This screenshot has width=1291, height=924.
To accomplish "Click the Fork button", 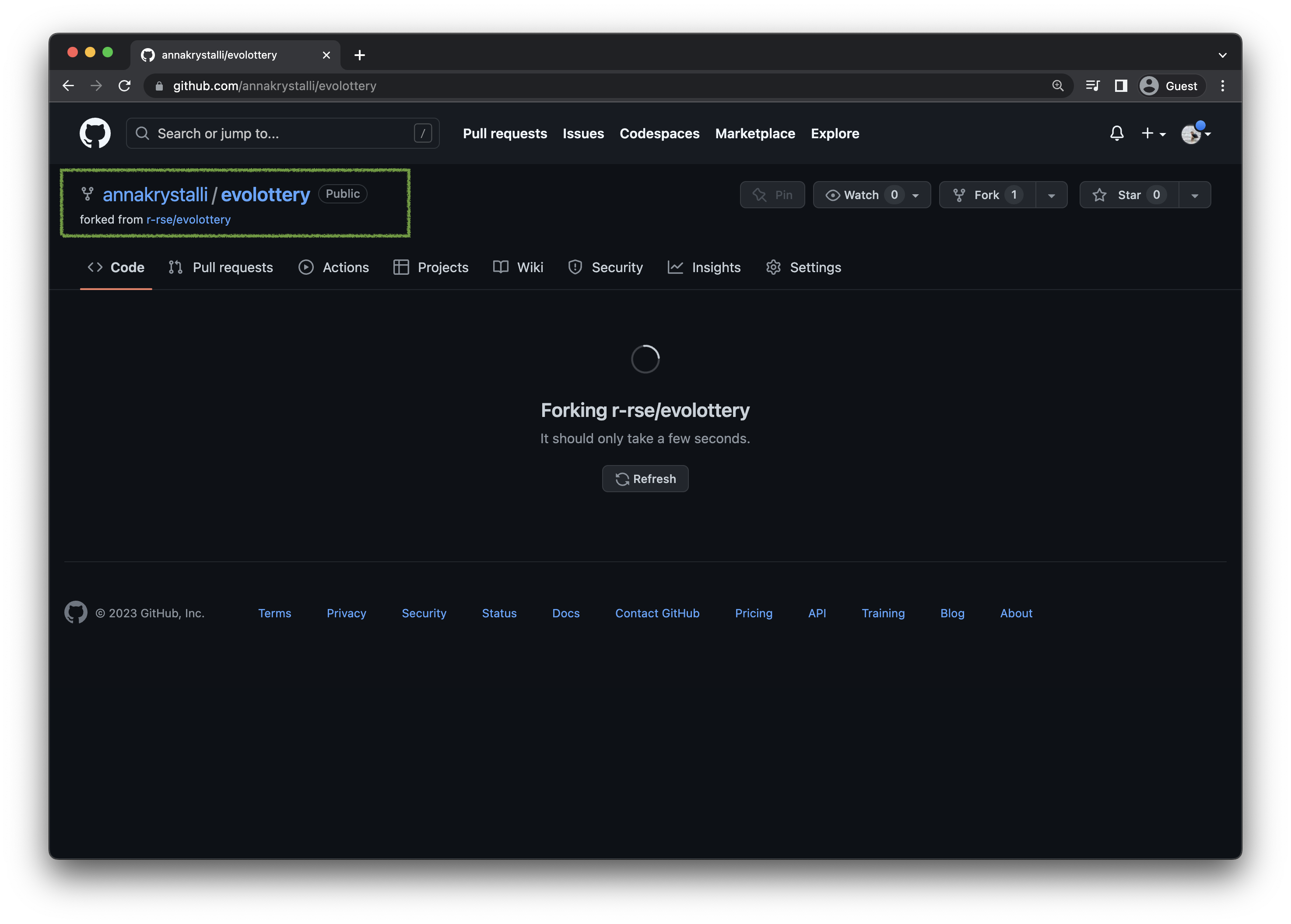I will 987,195.
